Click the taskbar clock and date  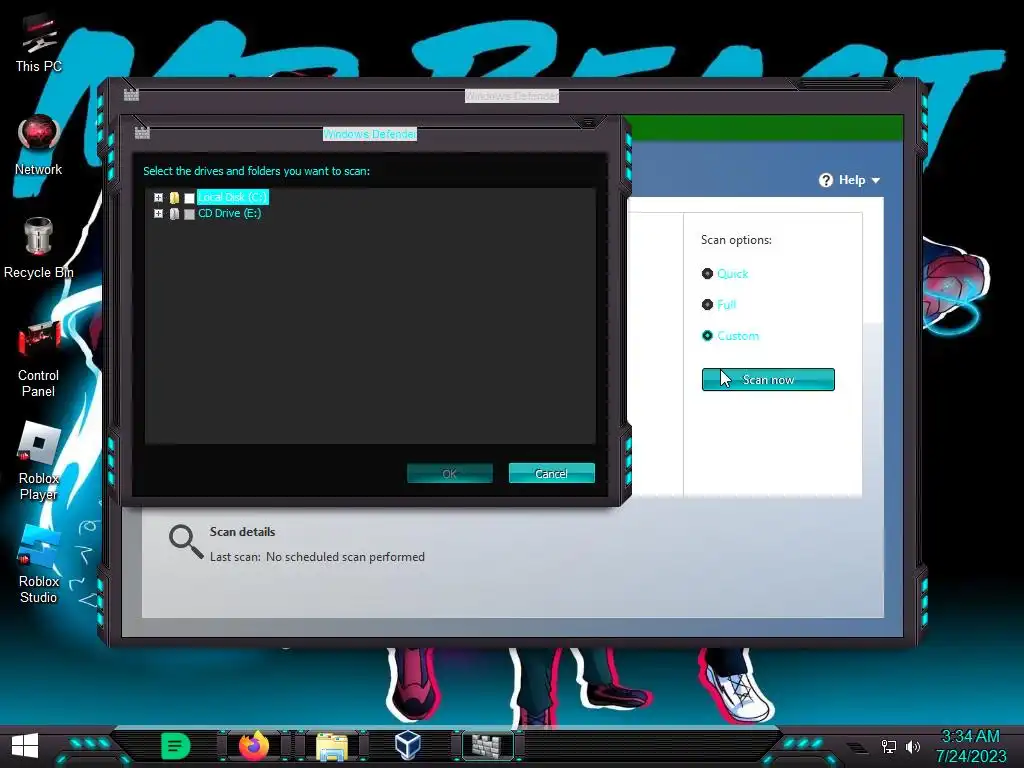point(970,746)
